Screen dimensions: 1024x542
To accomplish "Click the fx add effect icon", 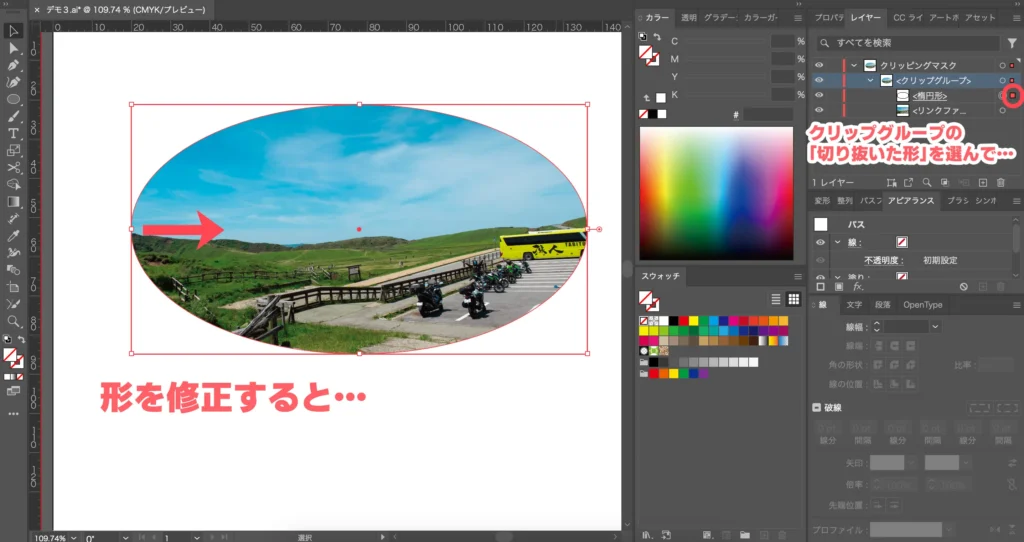I will click(860, 287).
